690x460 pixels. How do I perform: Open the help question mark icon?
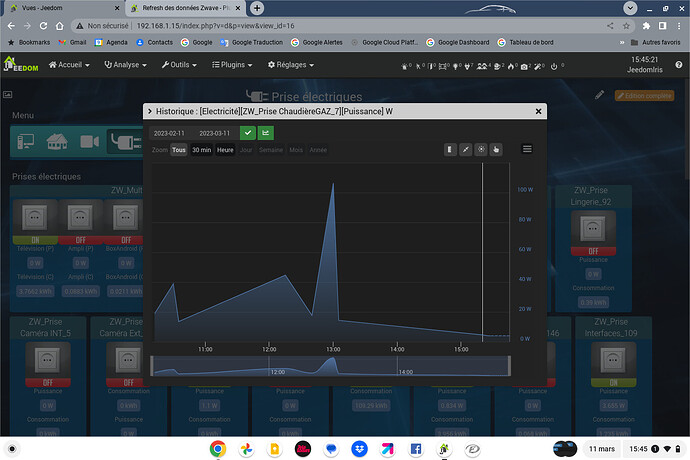679,65
